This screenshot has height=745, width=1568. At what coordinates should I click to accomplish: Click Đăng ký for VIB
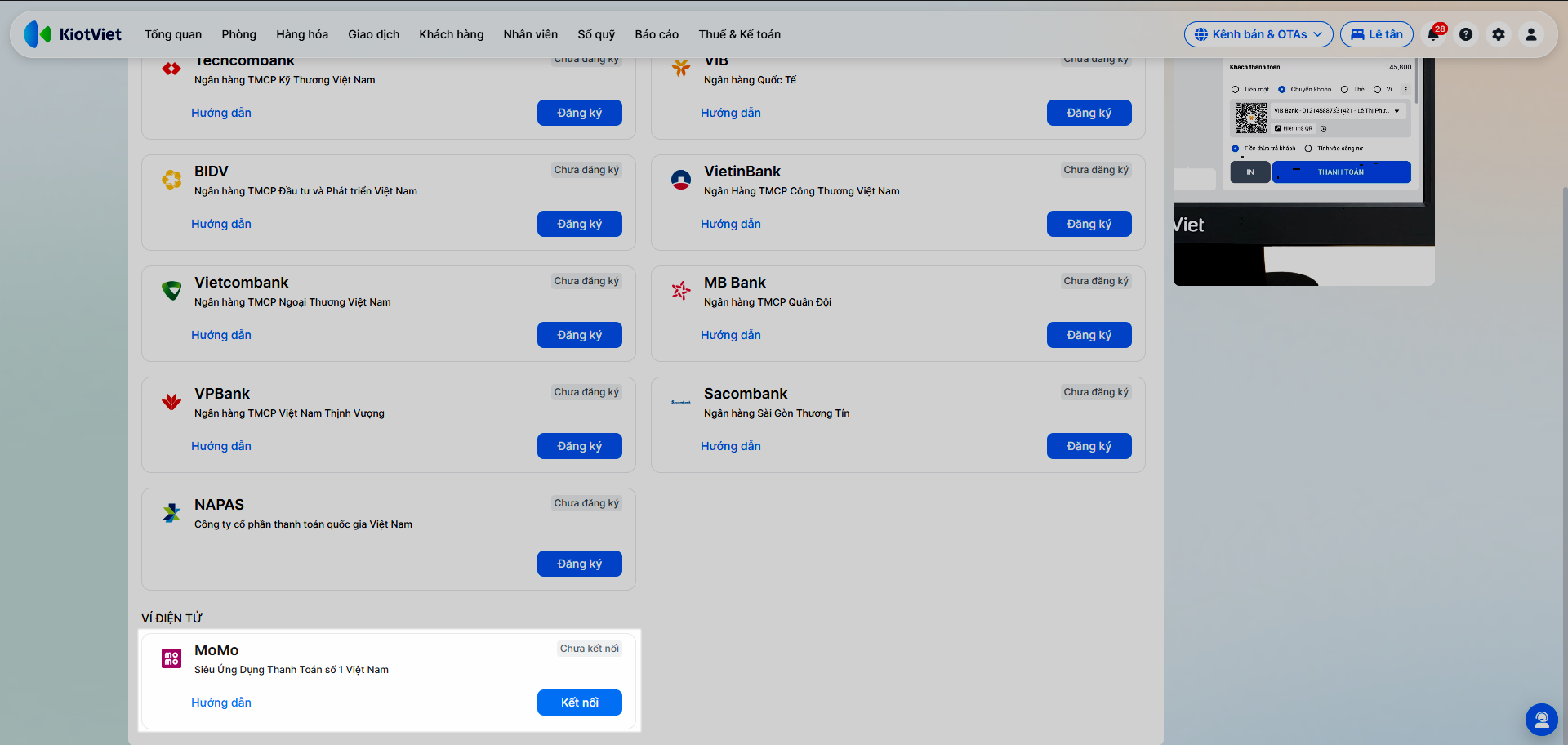pyautogui.click(x=1089, y=113)
